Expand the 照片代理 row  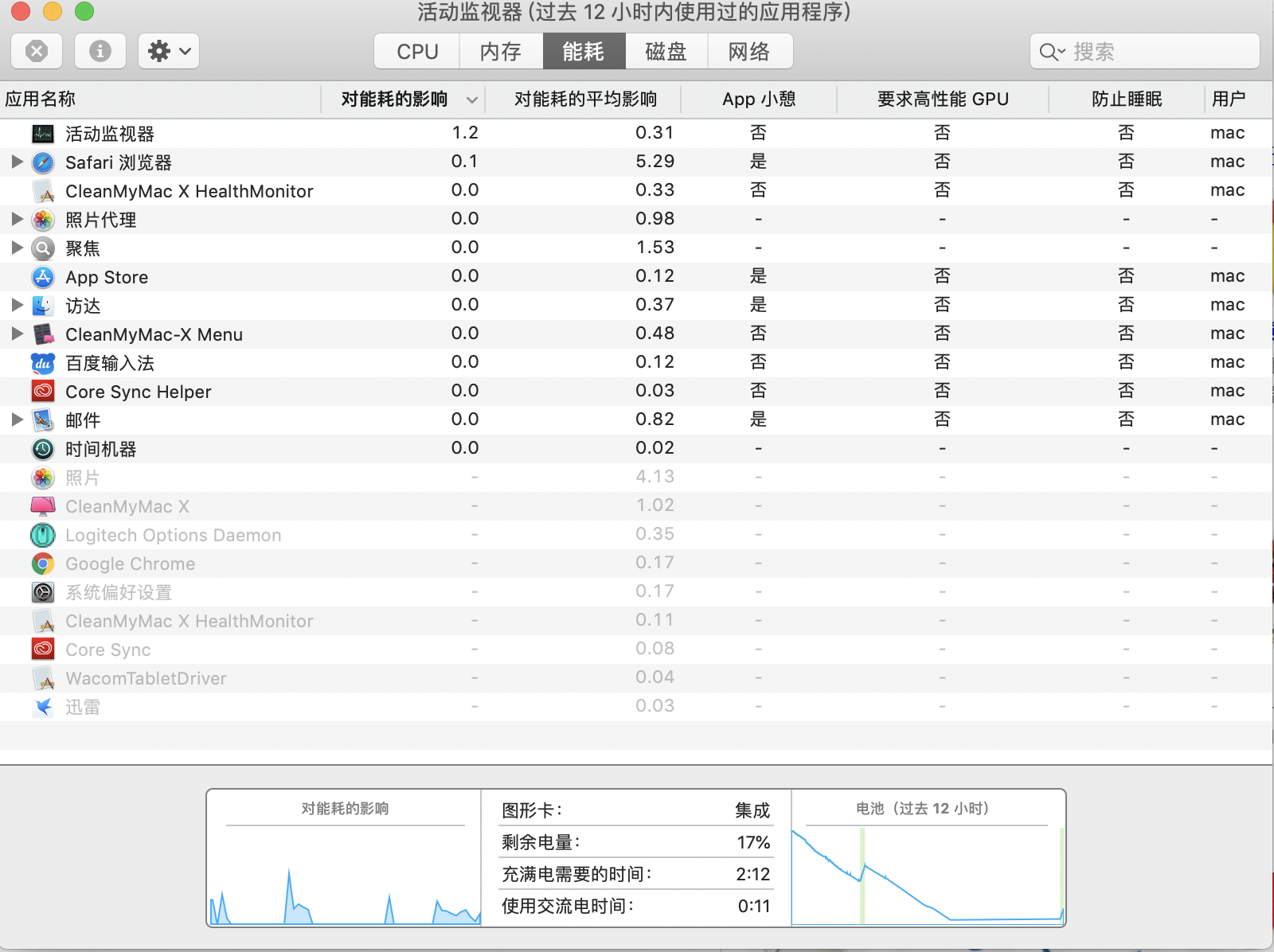click(x=17, y=219)
